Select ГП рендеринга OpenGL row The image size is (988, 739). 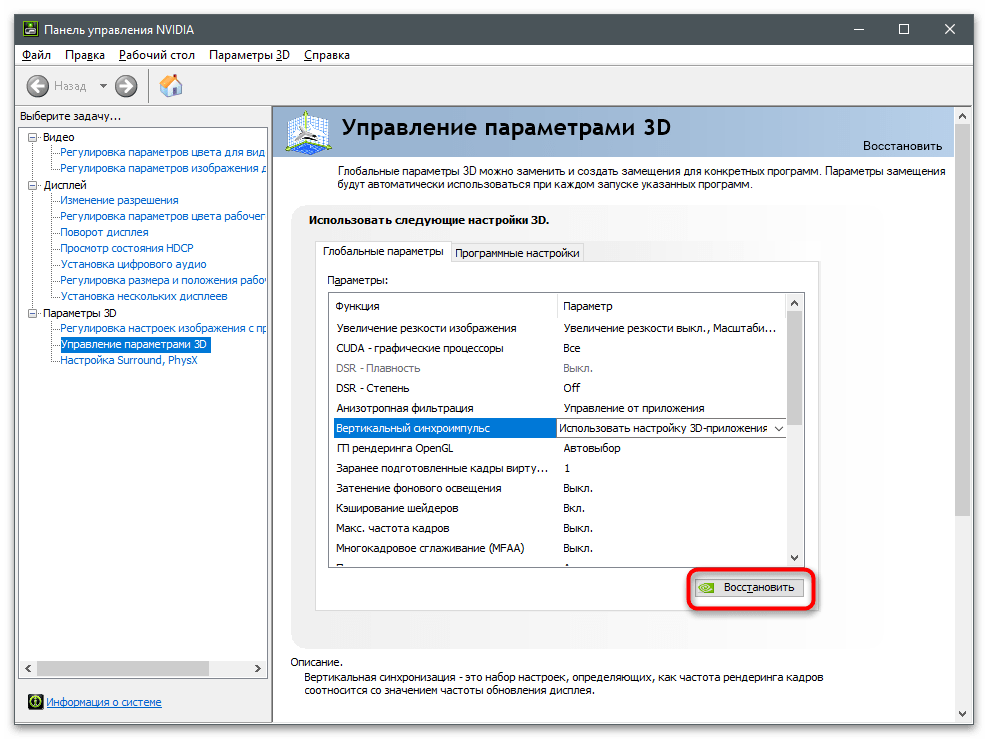pyautogui.click(x=558, y=448)
